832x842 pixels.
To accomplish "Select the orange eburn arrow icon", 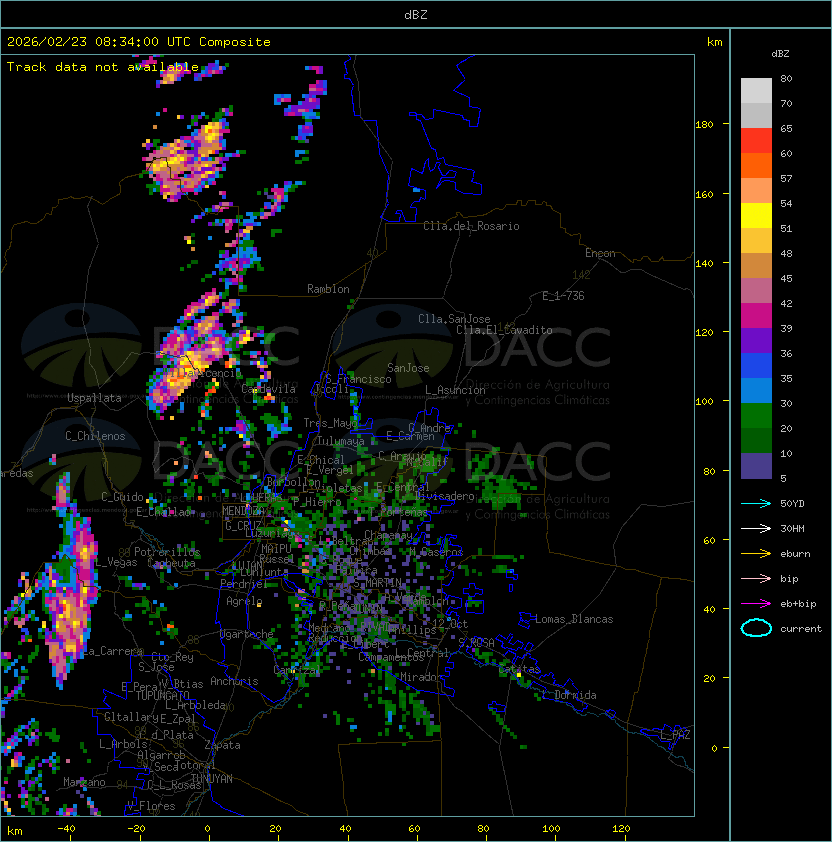I will click(x=756, y=553).
